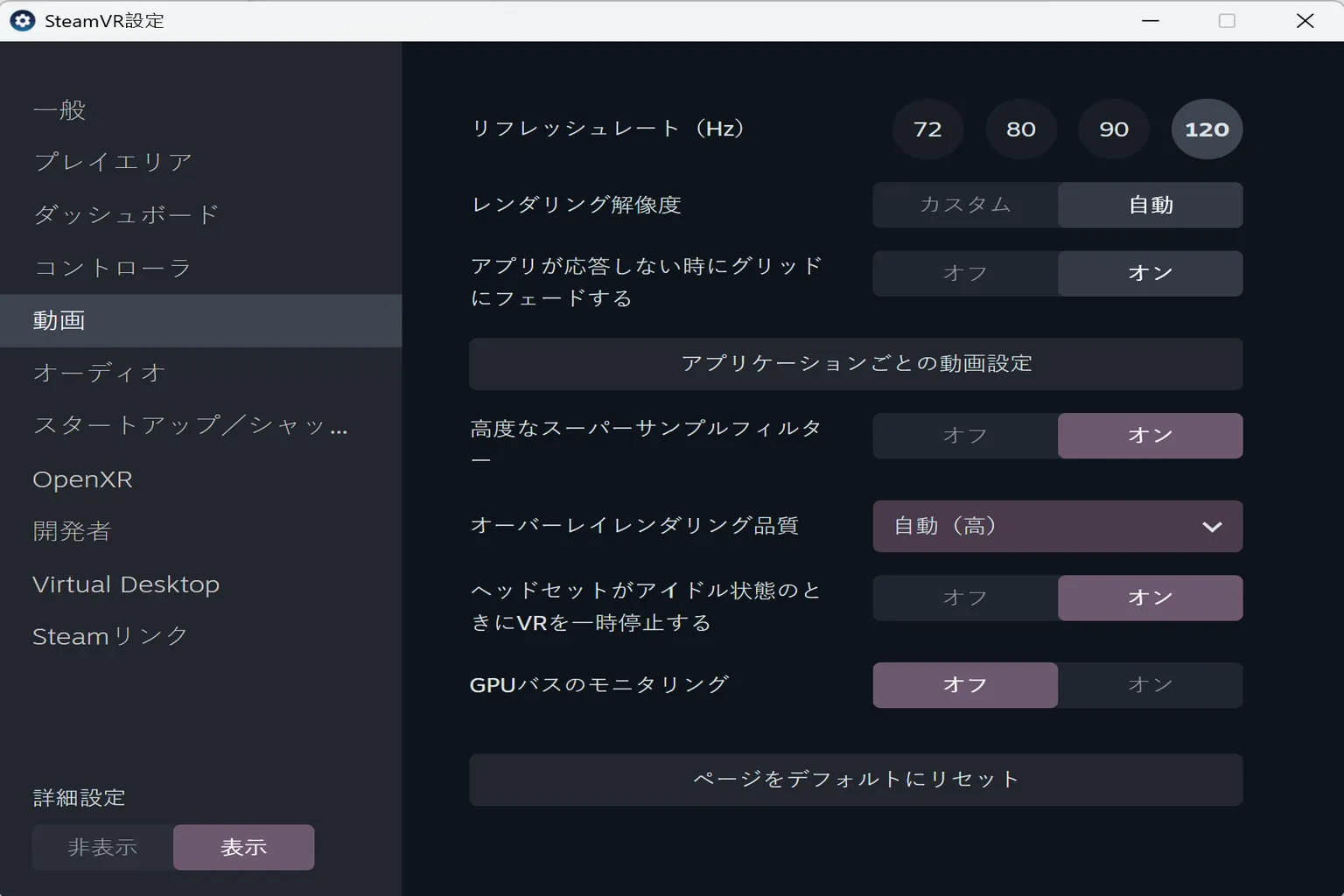
Task: Open per-application video settings
Action: click(855, 364)
